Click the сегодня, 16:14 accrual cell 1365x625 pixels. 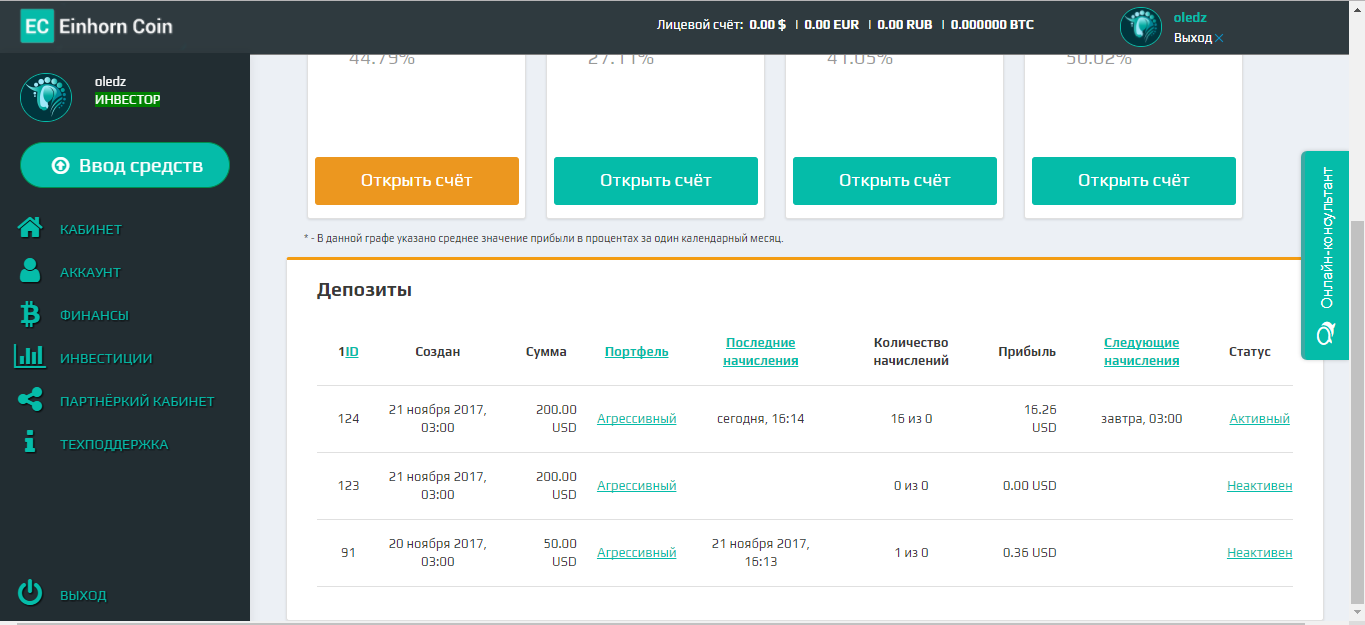761,419
